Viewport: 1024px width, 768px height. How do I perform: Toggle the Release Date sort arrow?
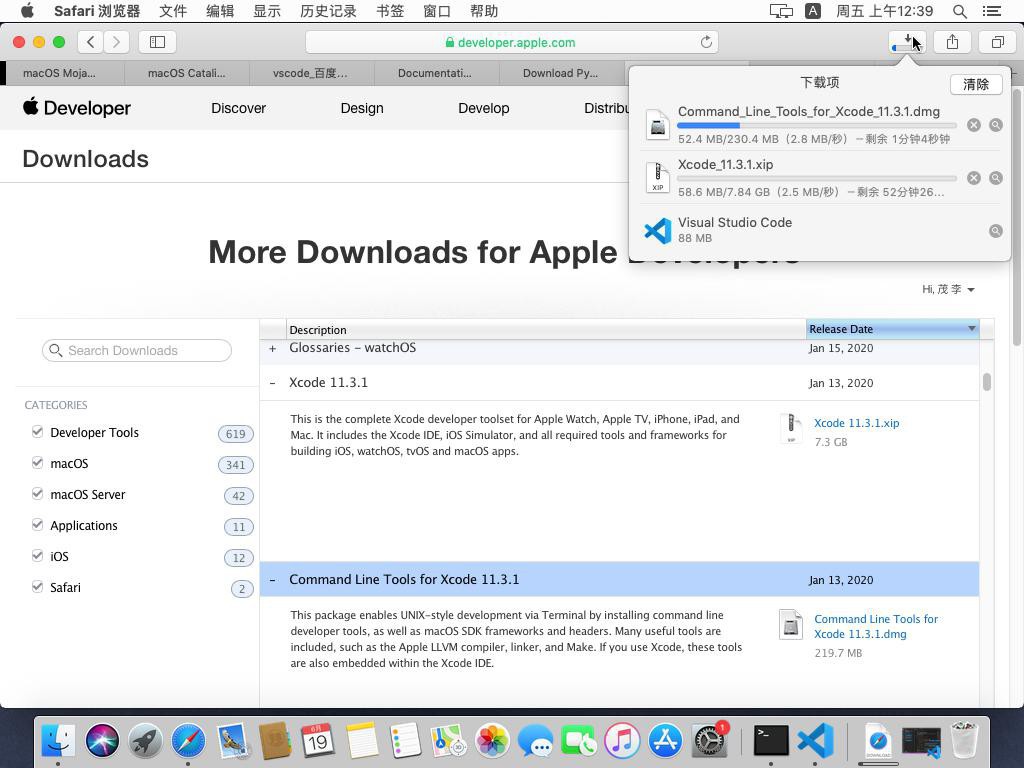coord(972,328)
